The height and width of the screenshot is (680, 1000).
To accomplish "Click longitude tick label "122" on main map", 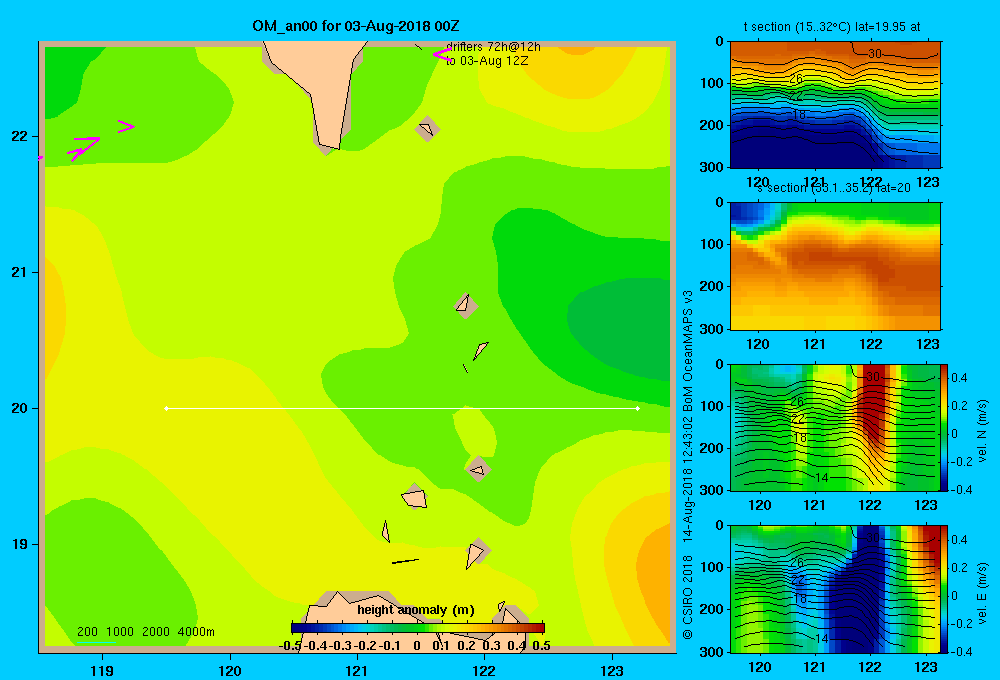I will coord(484,670).
